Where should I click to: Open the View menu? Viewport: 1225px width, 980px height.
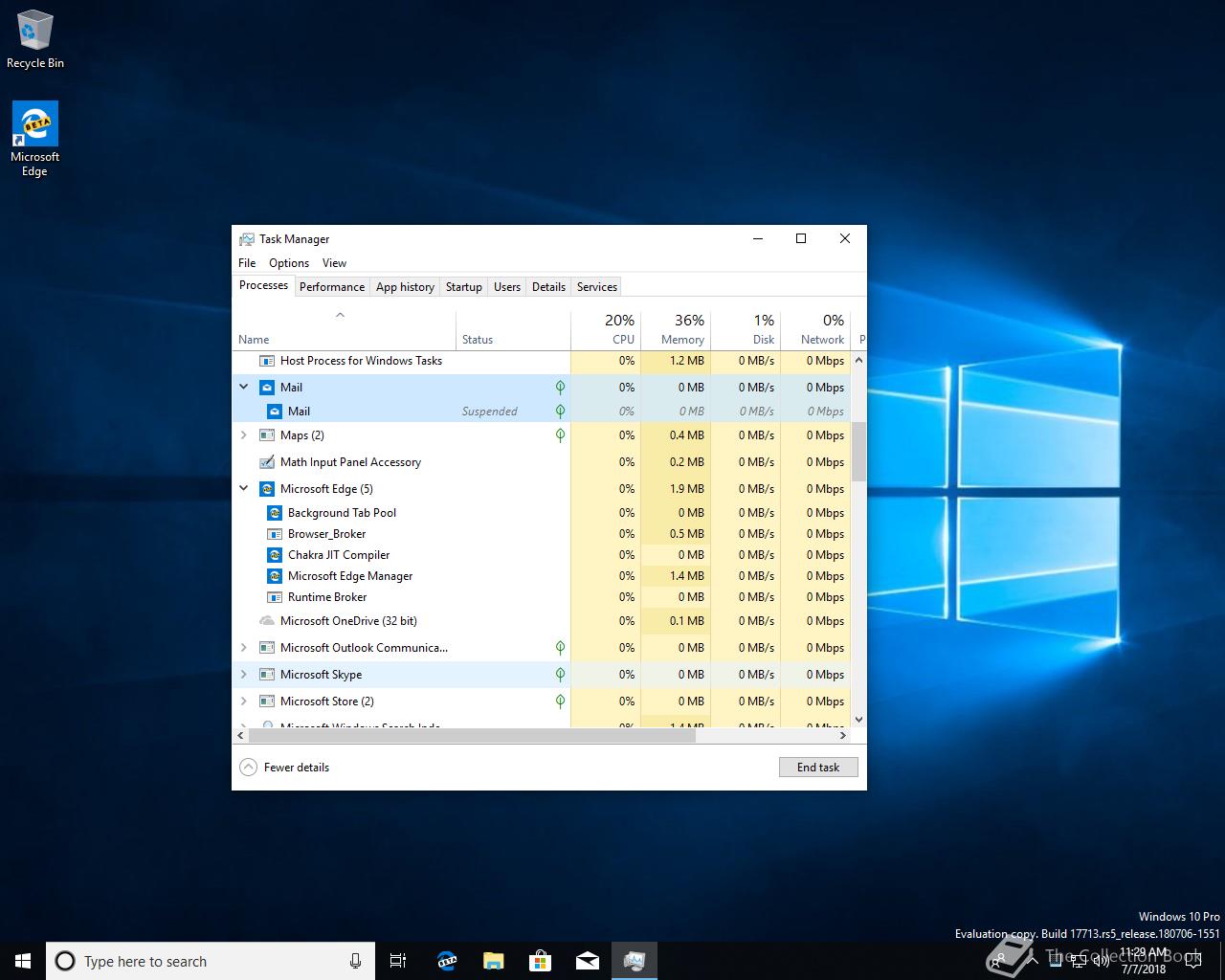(x=334, y=263)
